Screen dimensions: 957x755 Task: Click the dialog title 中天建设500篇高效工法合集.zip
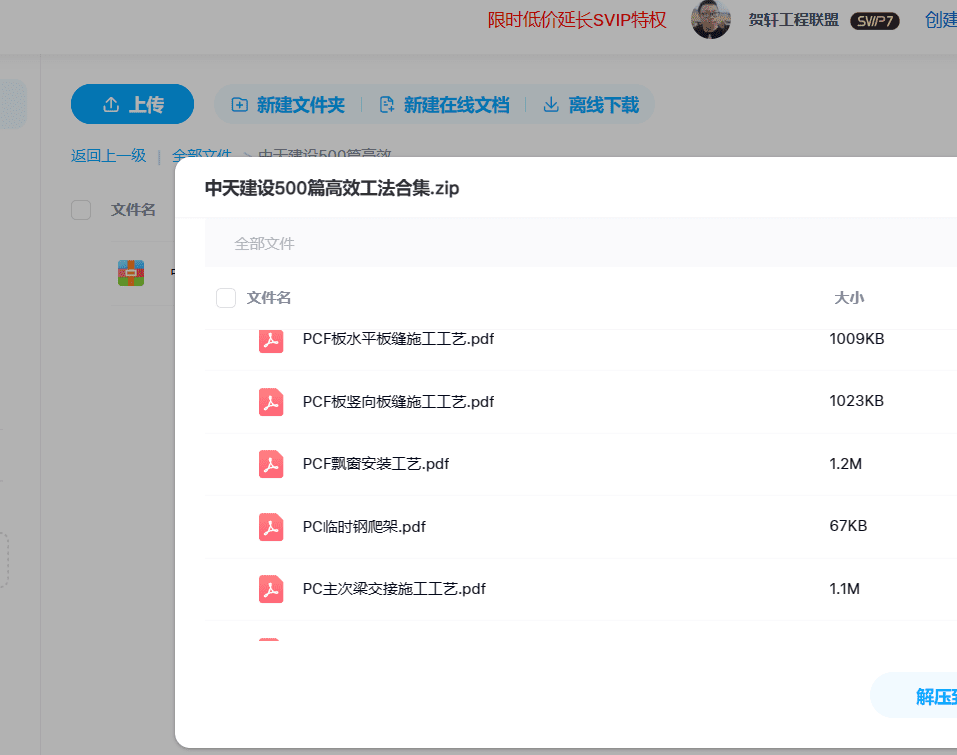332,188
